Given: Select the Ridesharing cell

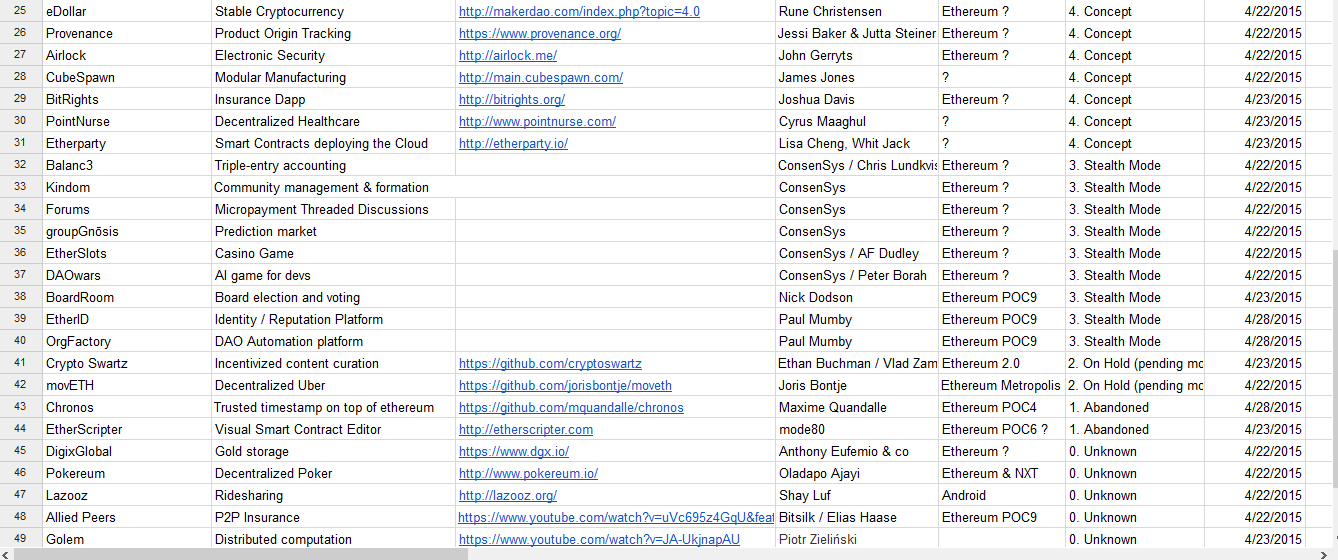Looking at the screenshot, I should [333, 496].
